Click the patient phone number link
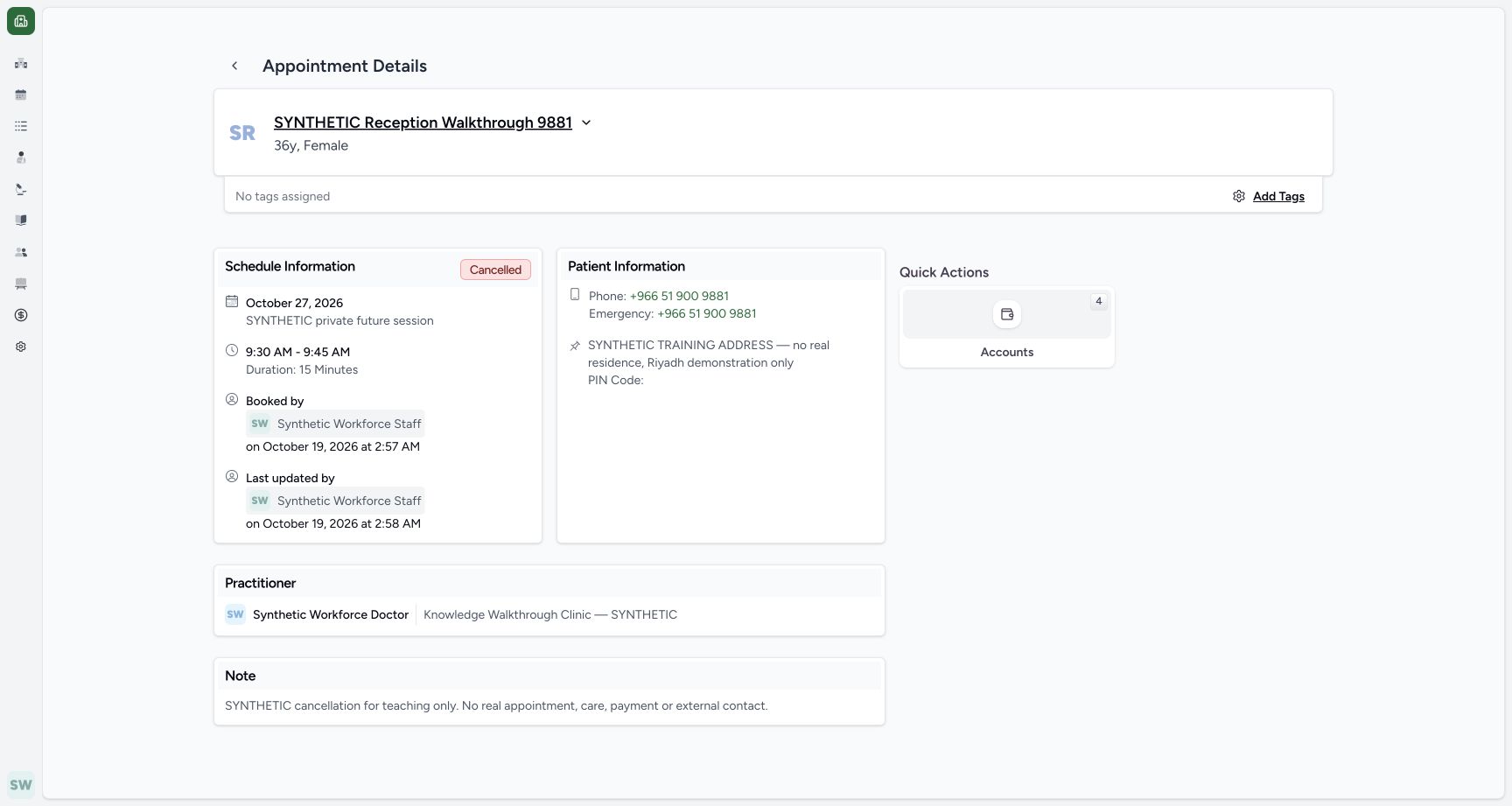This screenshot has height=806, width=1512. point(679,296)
